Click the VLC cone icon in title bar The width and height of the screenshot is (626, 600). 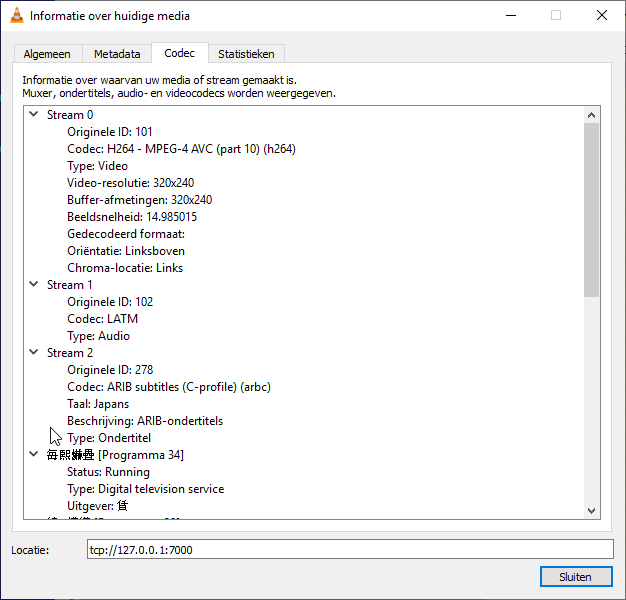click(x=16, y=16)
